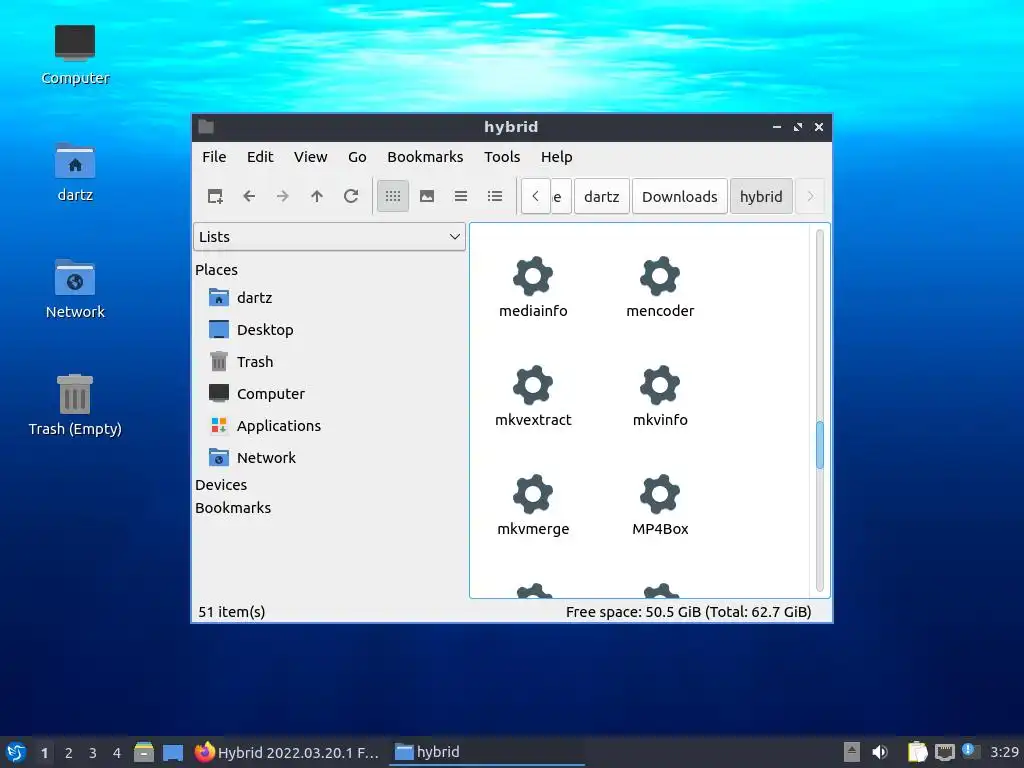1024x768 pixels.
Task: Open the Network desktop icon
Action: [75, 289]
